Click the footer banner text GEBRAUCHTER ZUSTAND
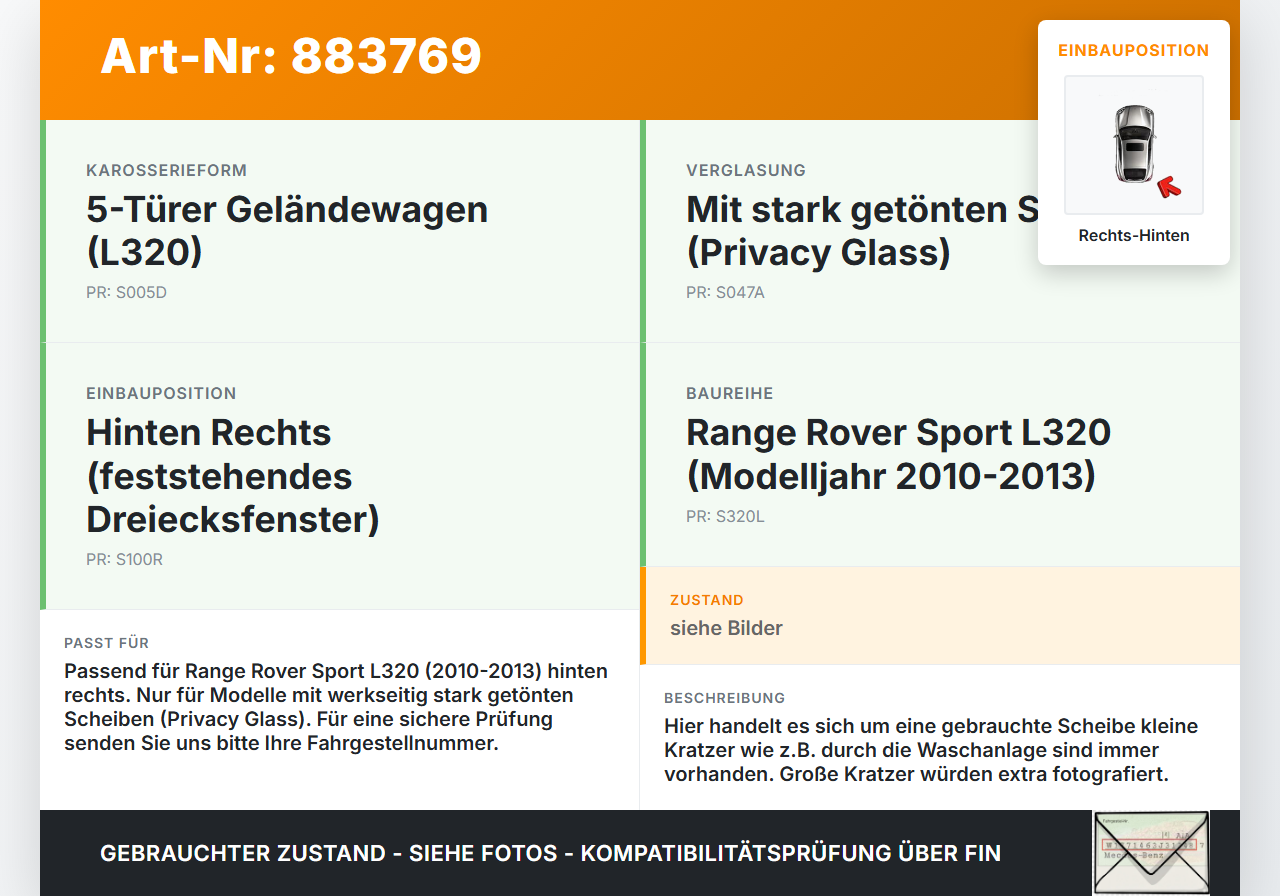The image size is (1280, 896). point(550,853)
